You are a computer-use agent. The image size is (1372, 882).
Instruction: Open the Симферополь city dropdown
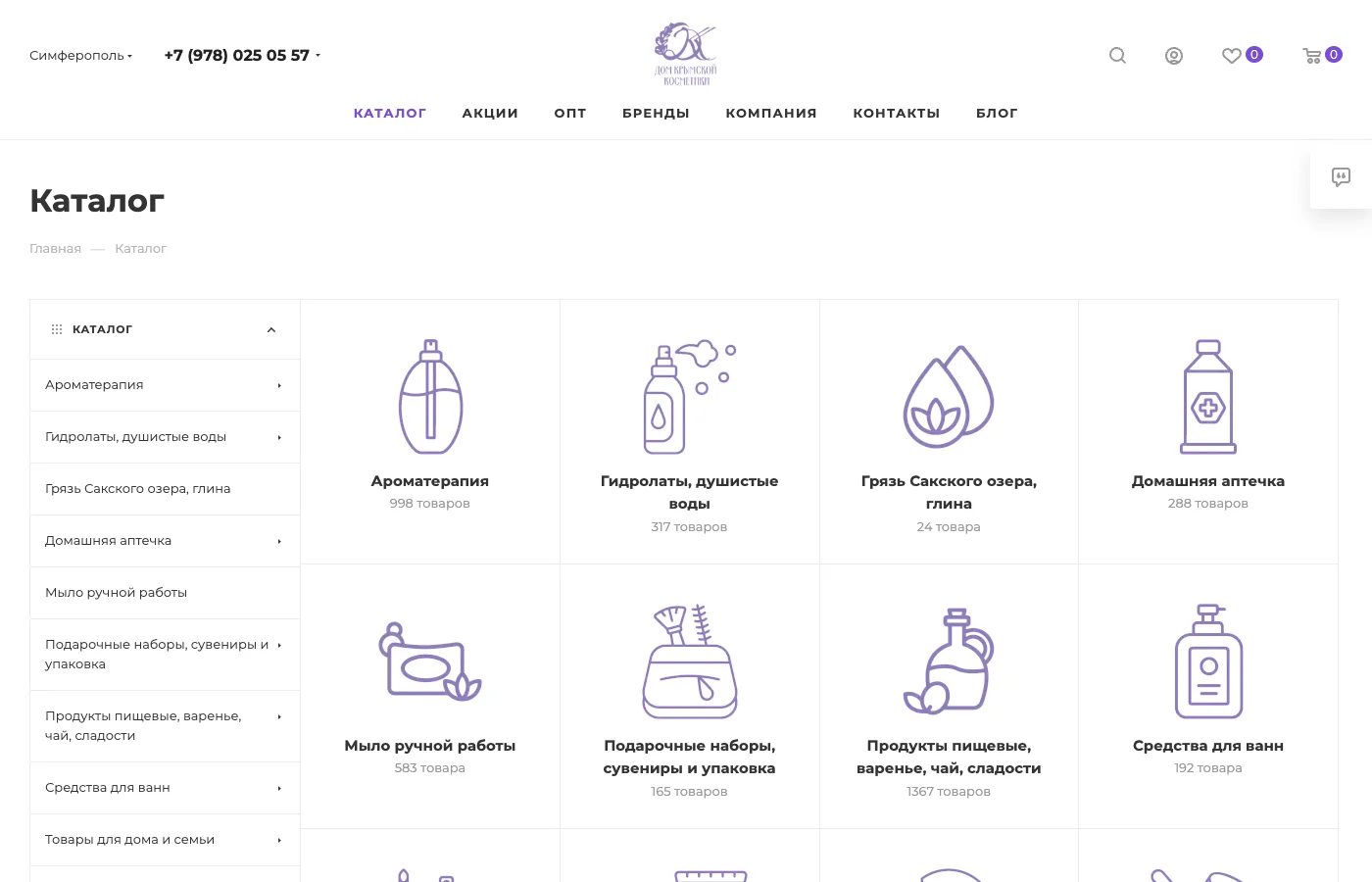pos(81,56)
